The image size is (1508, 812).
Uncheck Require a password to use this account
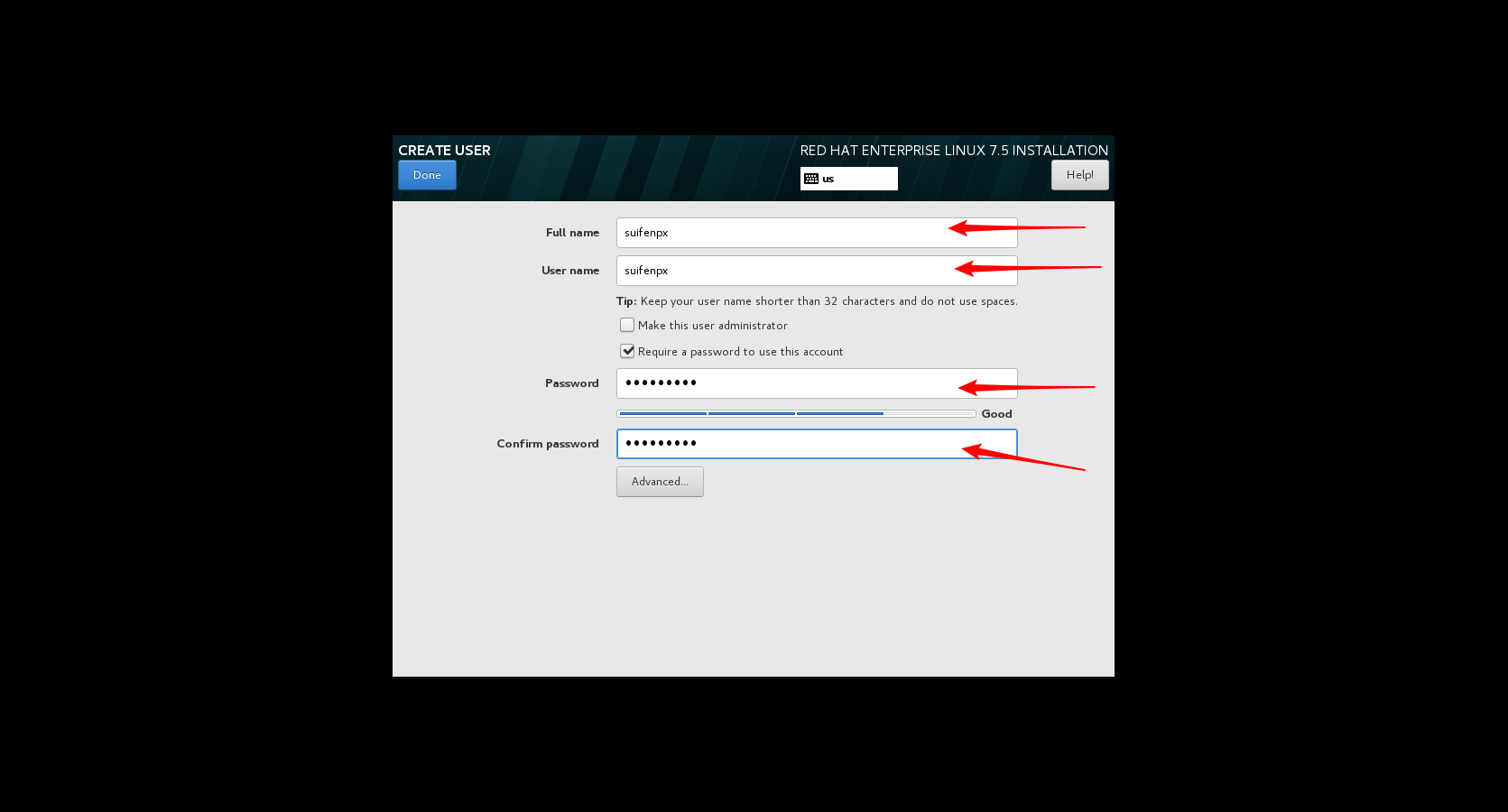pos(627,351)
